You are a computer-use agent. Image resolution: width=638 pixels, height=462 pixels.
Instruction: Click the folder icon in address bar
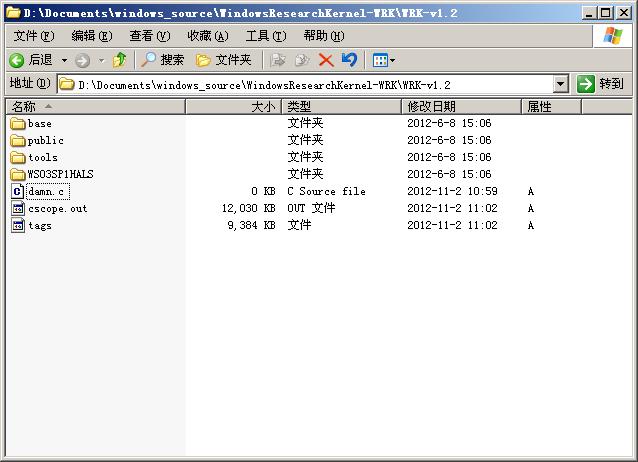click(x=67, y=85)
